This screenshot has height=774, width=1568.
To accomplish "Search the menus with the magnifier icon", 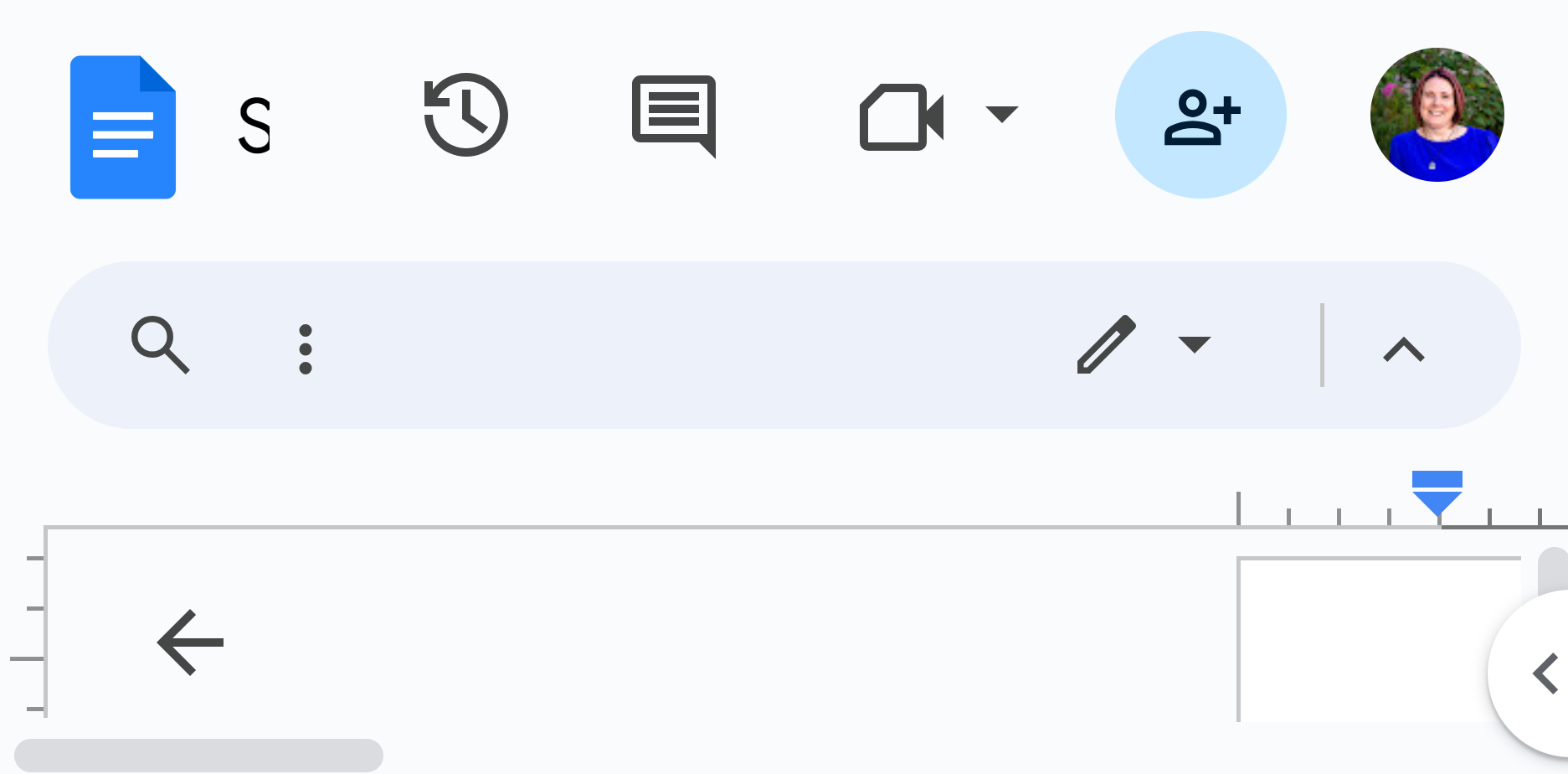I will coord(161,344).
